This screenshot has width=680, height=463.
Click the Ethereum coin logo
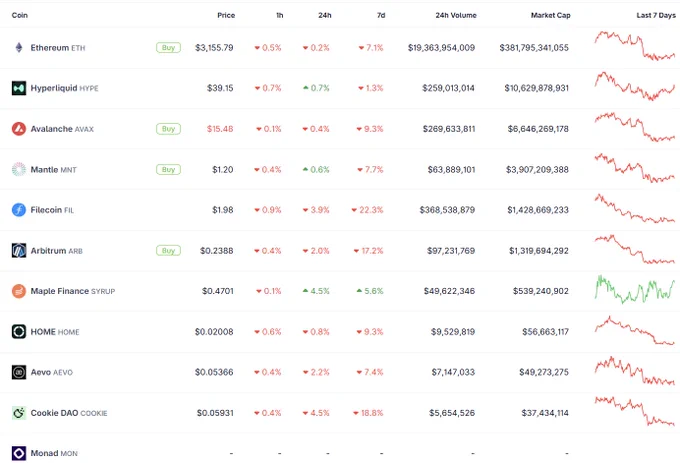tap(19, 47)
